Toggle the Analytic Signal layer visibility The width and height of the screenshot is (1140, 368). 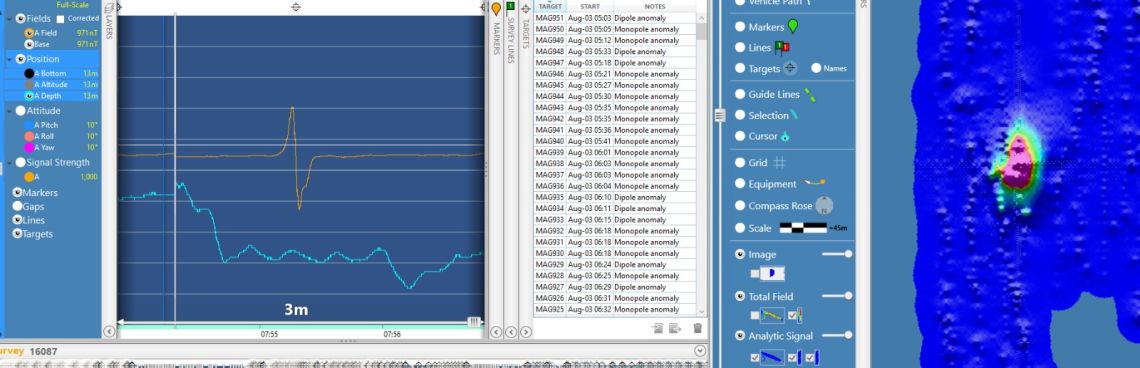(x=740, y=336)
